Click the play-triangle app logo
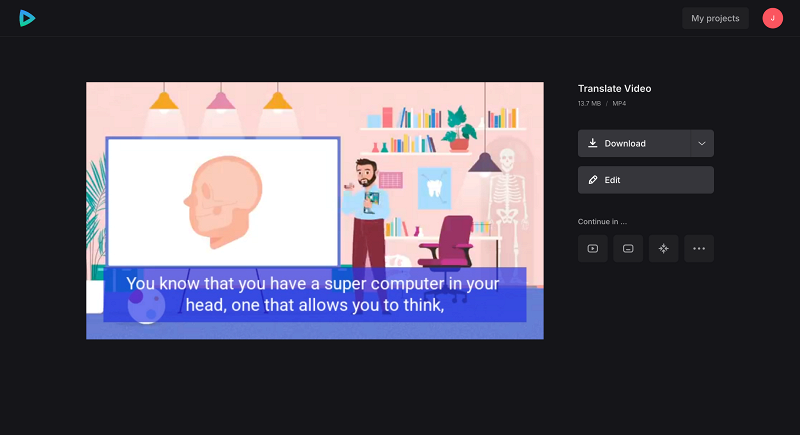 pos(27,18)
